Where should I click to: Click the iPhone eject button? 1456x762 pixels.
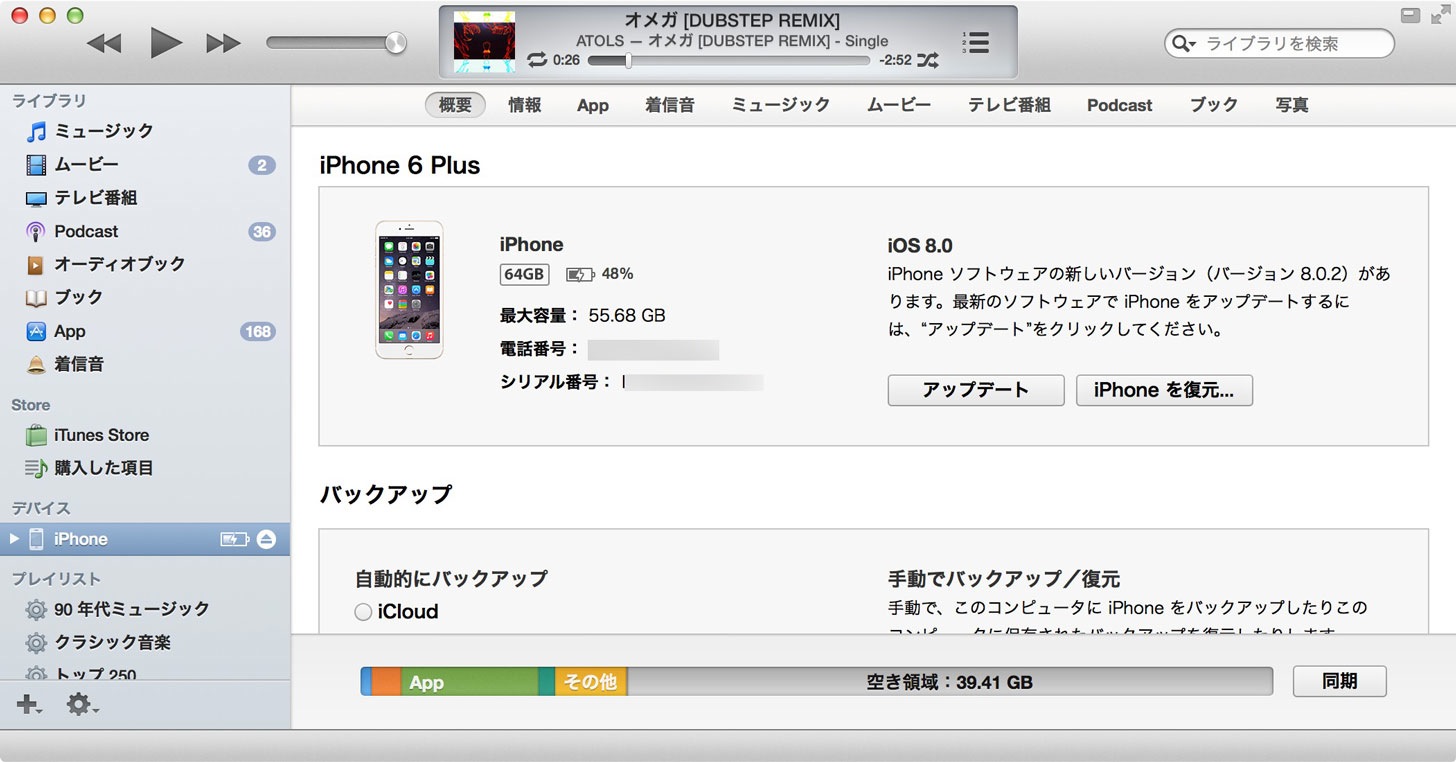tap(266, 539)
